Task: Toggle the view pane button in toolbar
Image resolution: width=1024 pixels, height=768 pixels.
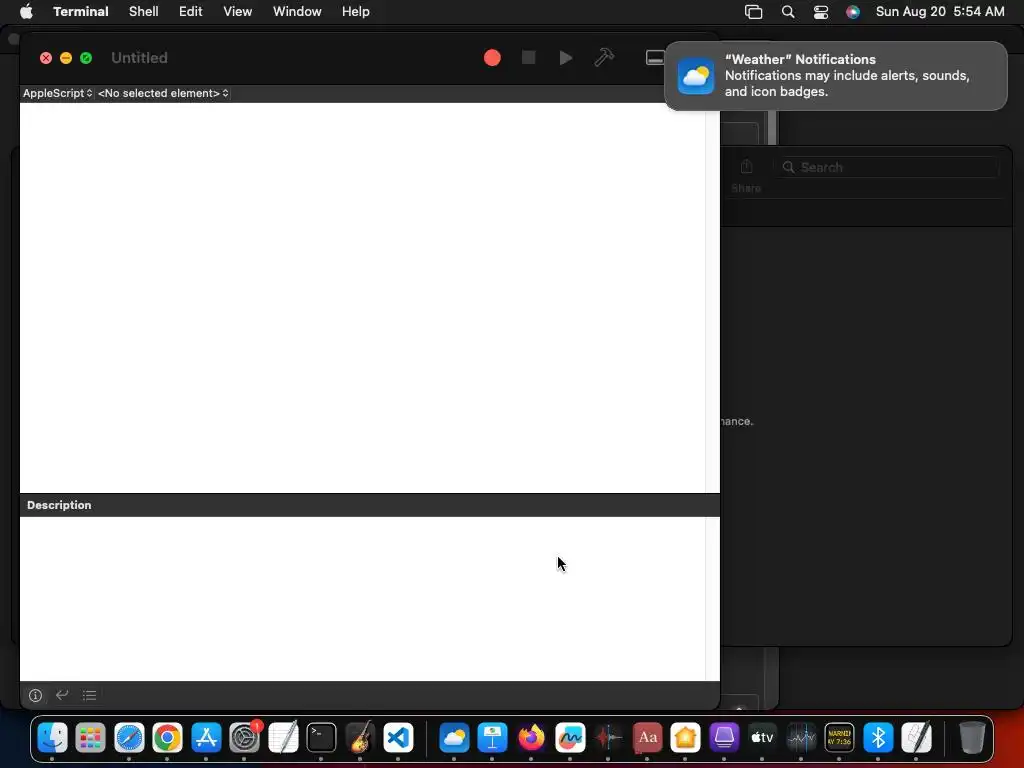Action: pyautogui.click(x=655, y=57)
